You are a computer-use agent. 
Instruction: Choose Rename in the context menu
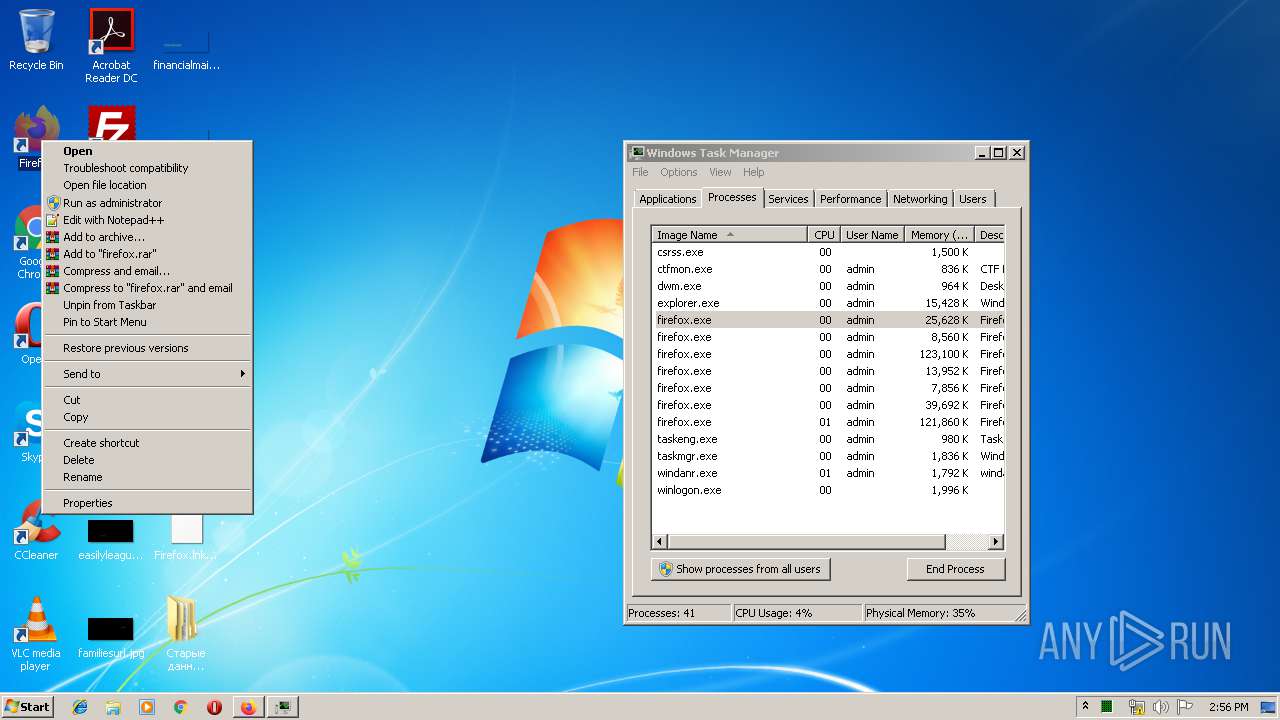click(x=147, y=477)
